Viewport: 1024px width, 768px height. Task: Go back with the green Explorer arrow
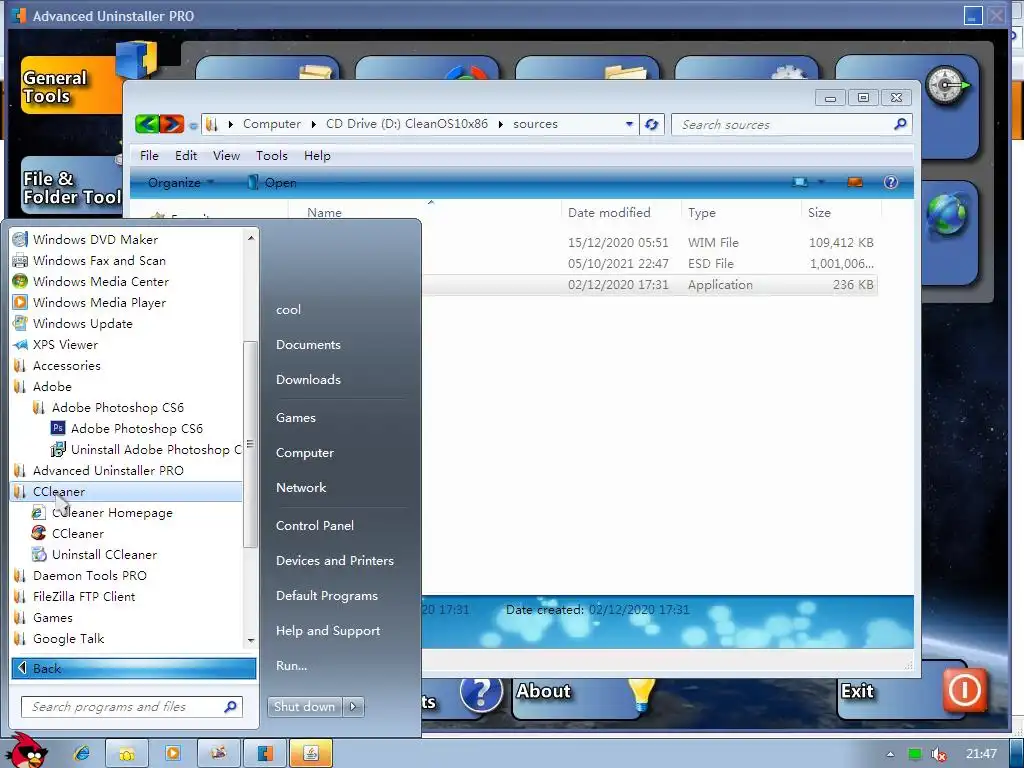(x=148, y=123)
